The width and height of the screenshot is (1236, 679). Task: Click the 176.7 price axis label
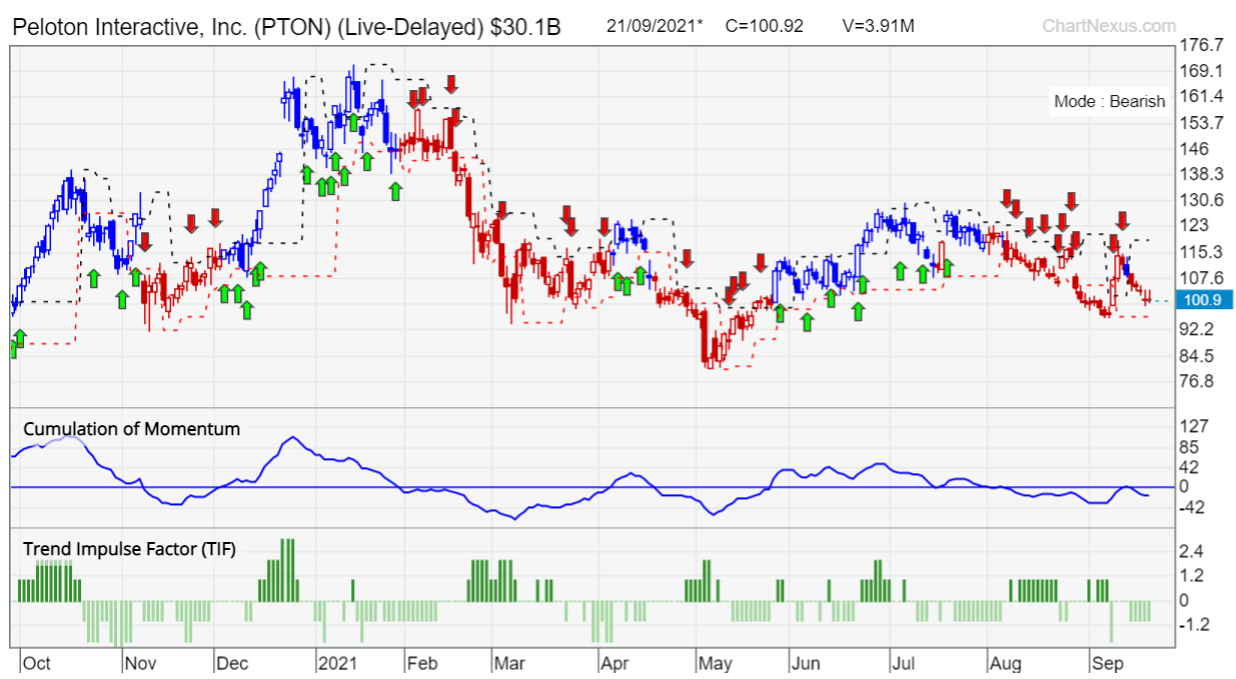[1203, 46]
